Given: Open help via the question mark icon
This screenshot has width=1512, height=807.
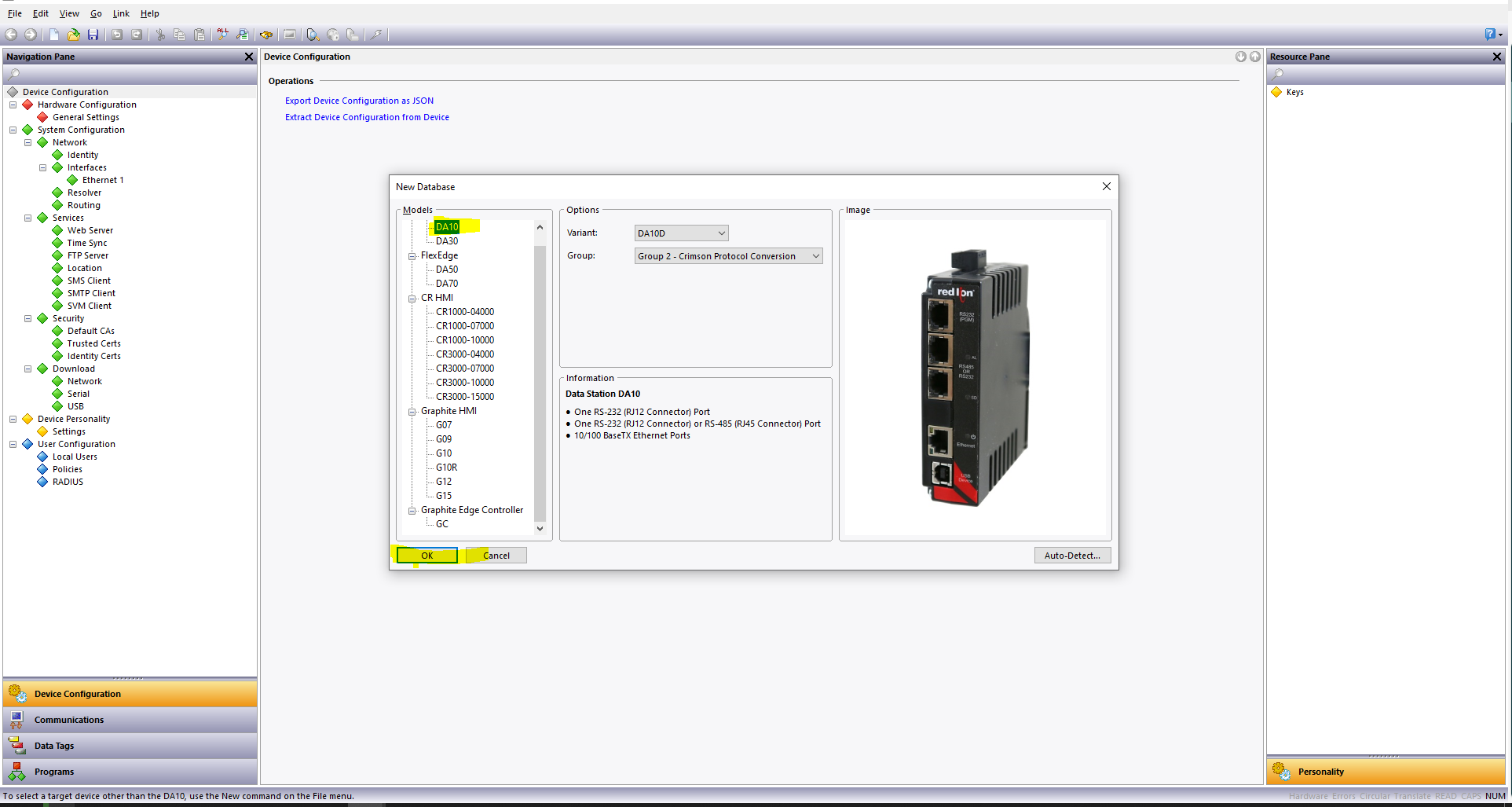Looking at the screenshot, I should pyautogui.click(x=1490, y=34).
